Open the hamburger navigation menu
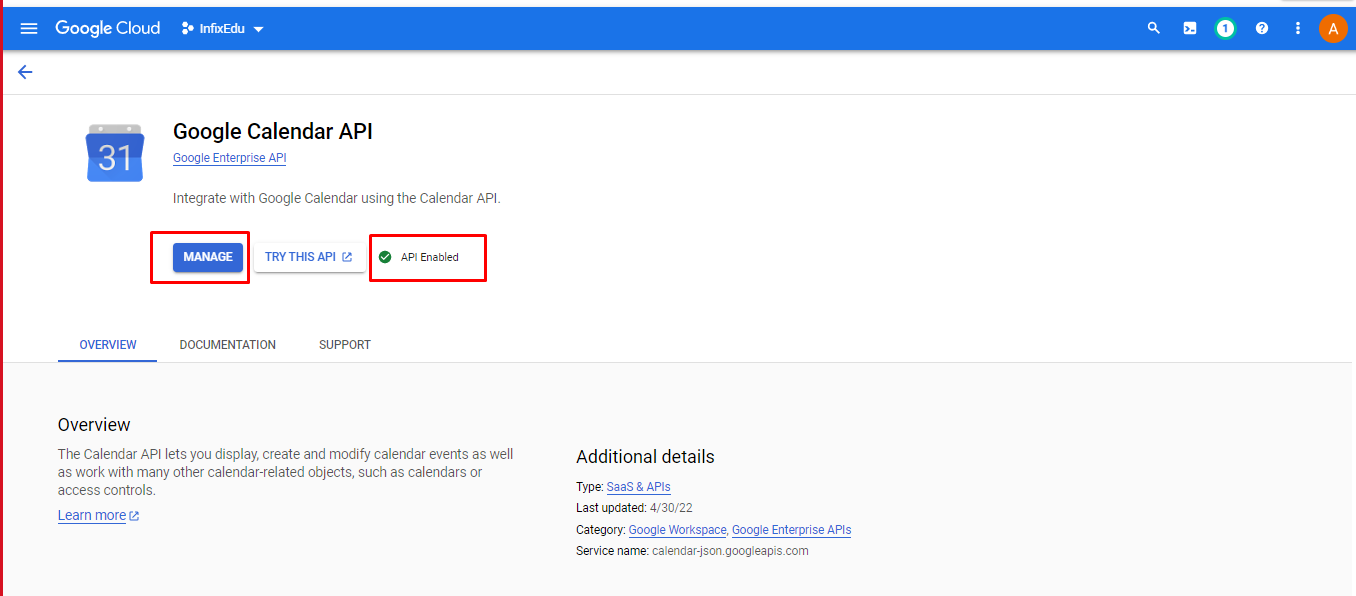This screenshot has width=1356, height=596. tap(29, 28)
